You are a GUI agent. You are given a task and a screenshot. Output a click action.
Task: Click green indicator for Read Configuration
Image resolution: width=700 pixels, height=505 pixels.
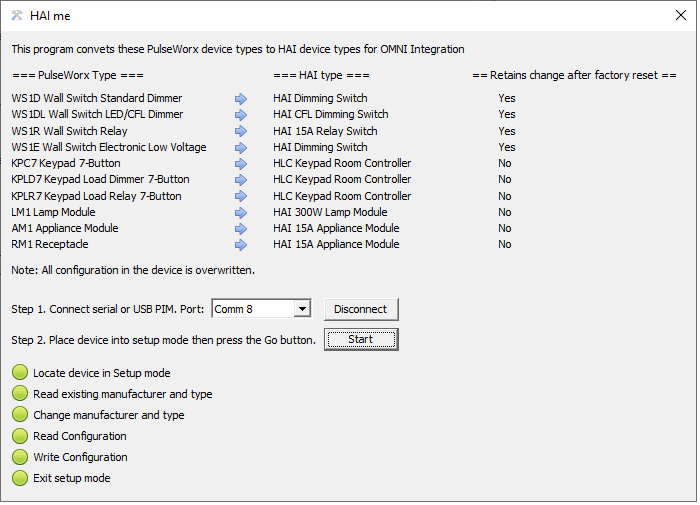click(x=20, y=436)
